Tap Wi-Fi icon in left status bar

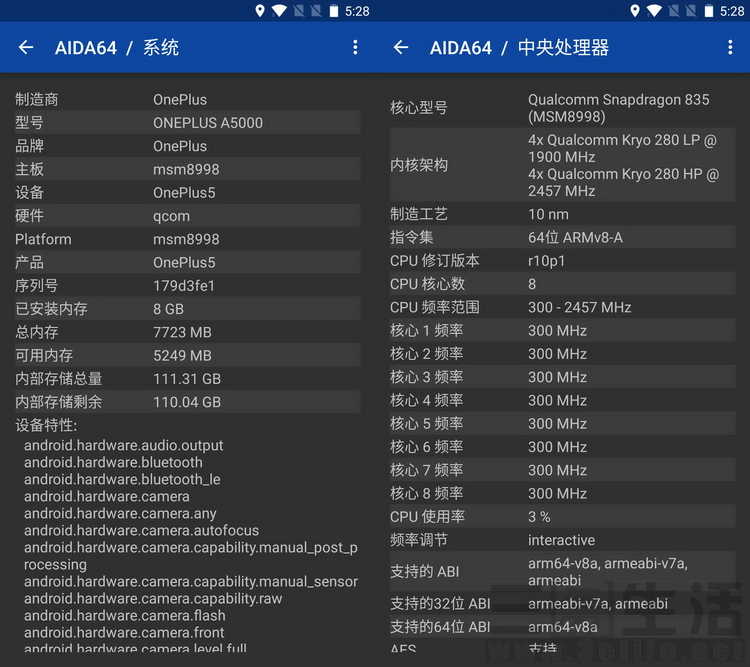click(x=279, y=11)
